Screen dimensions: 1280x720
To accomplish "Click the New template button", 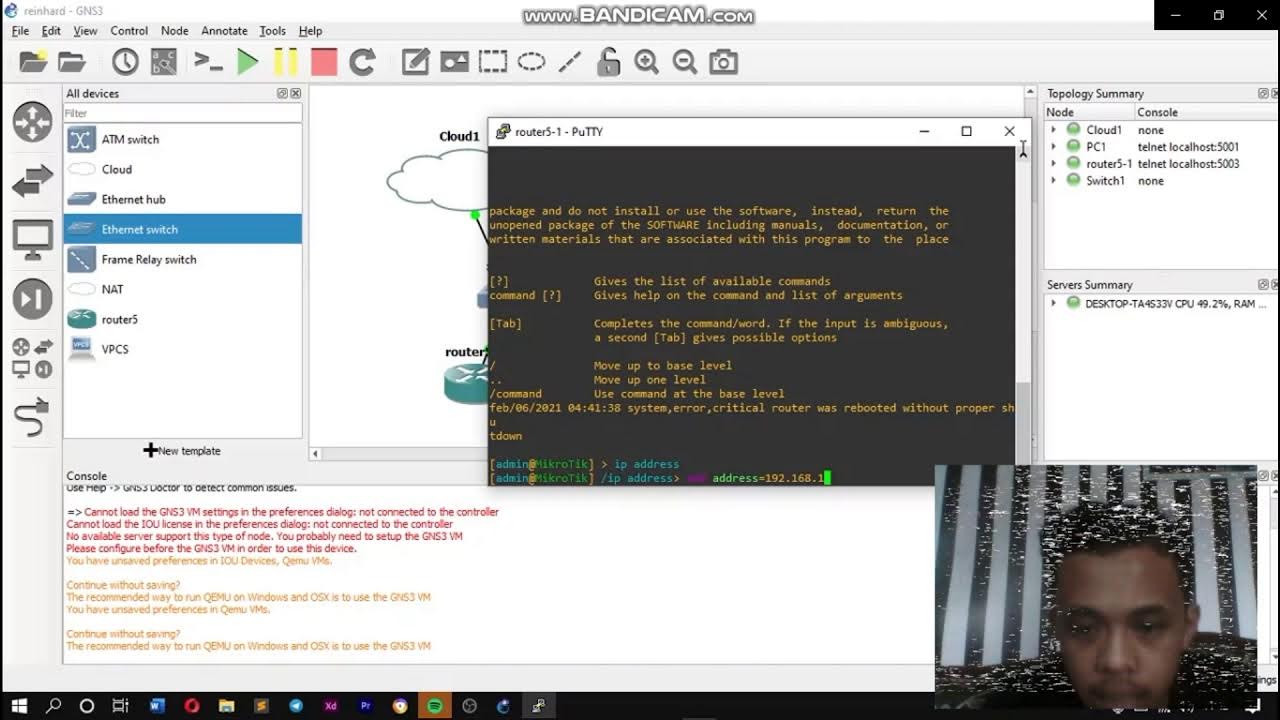I will click(182, 450).
